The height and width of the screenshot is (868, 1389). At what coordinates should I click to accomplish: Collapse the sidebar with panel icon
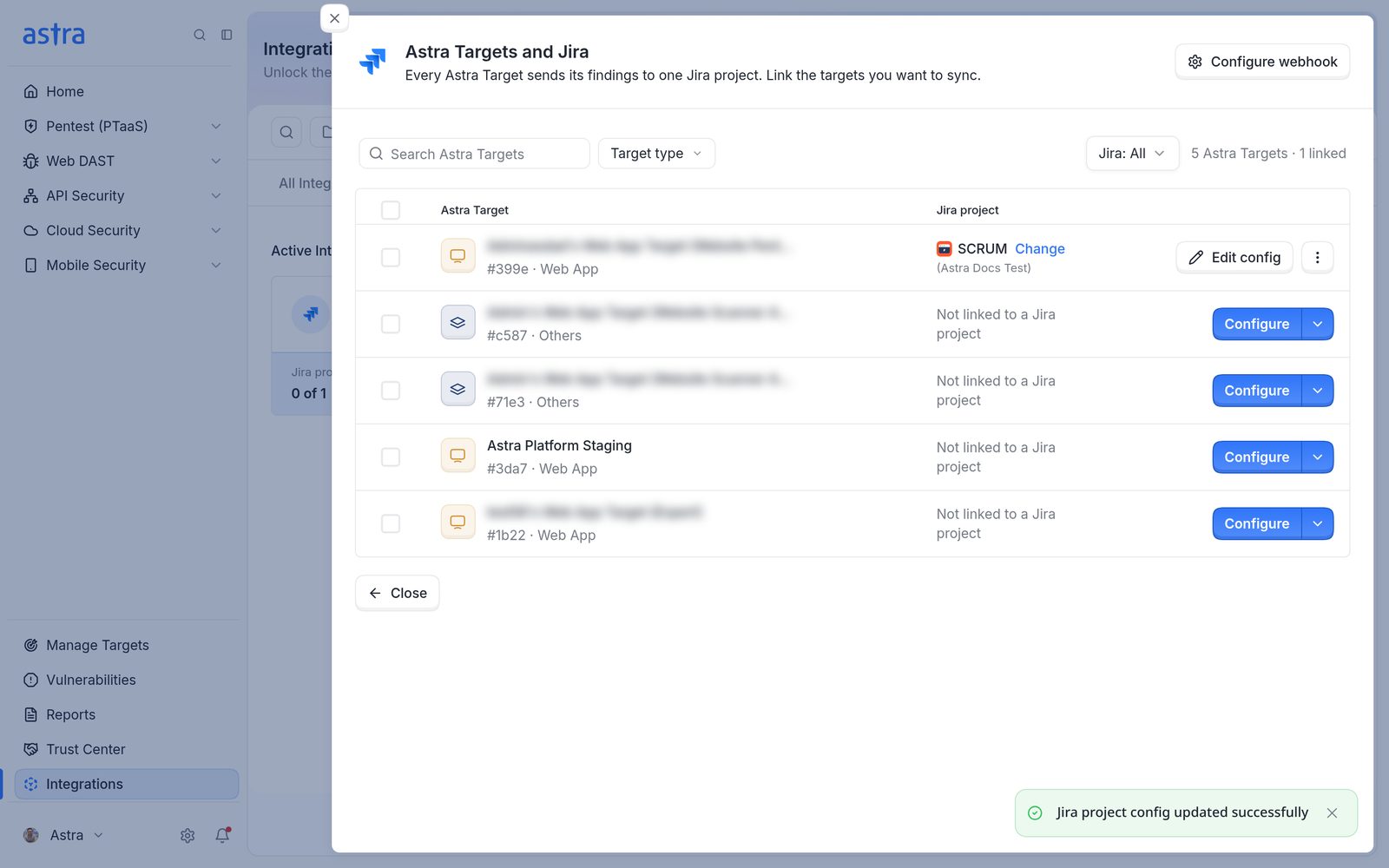(x=227, y=35)
